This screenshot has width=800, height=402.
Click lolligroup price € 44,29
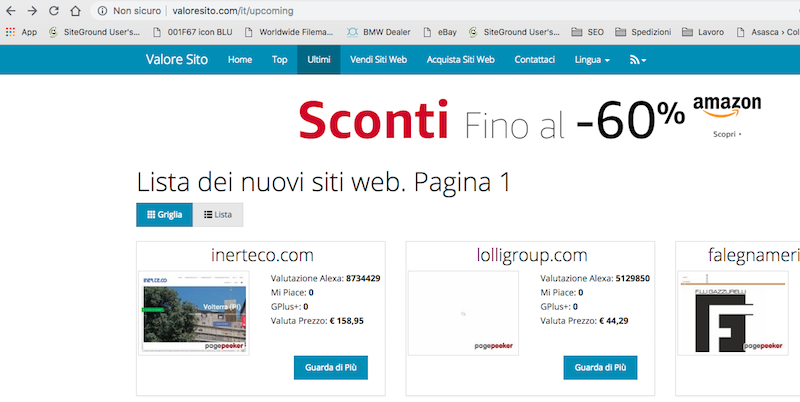pos(614,321)
